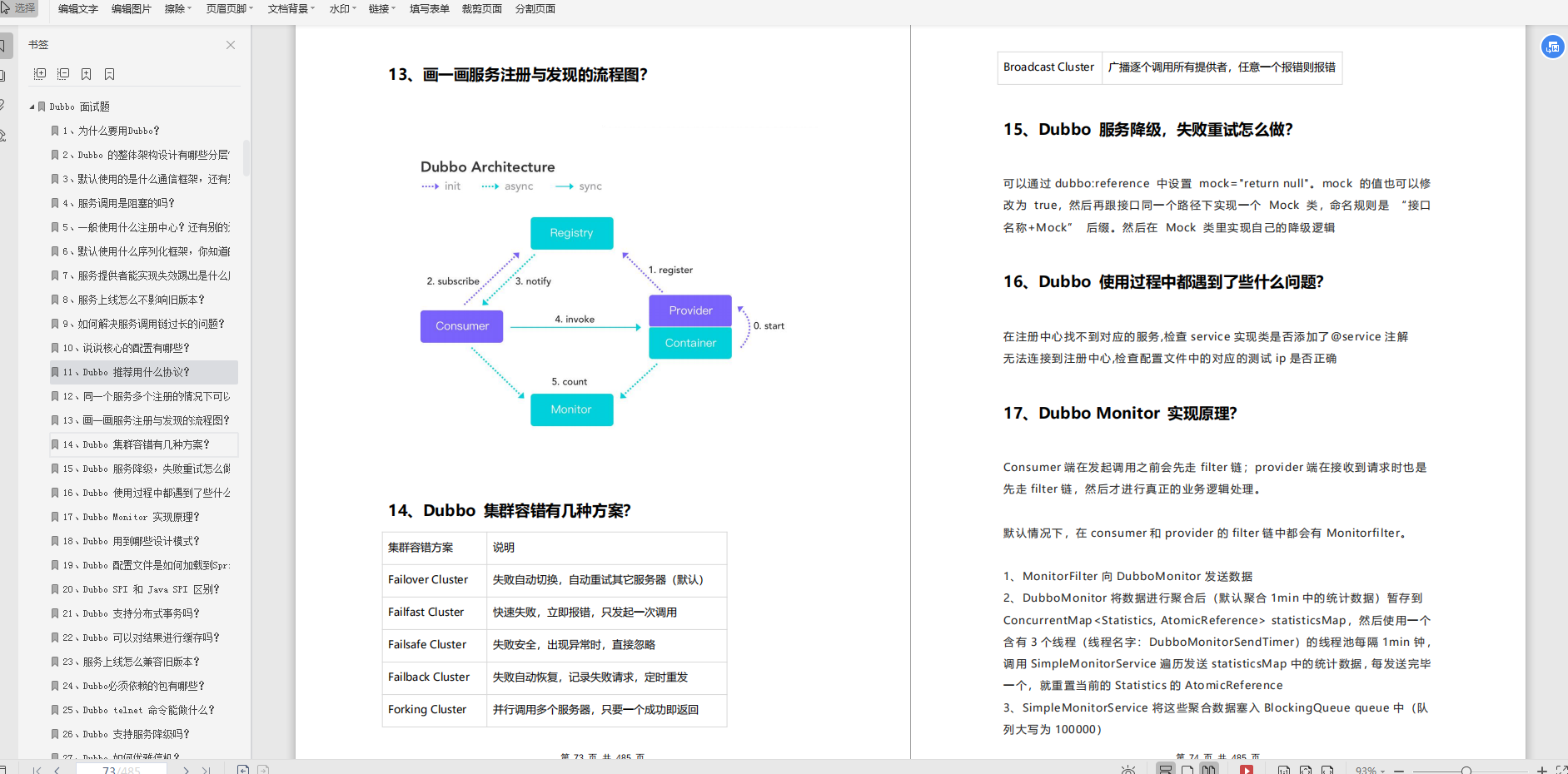The height and width of the screenshot is (774, 1568).
Task: Open the 编辑文字 edit text tool
Action: (78, 9)
